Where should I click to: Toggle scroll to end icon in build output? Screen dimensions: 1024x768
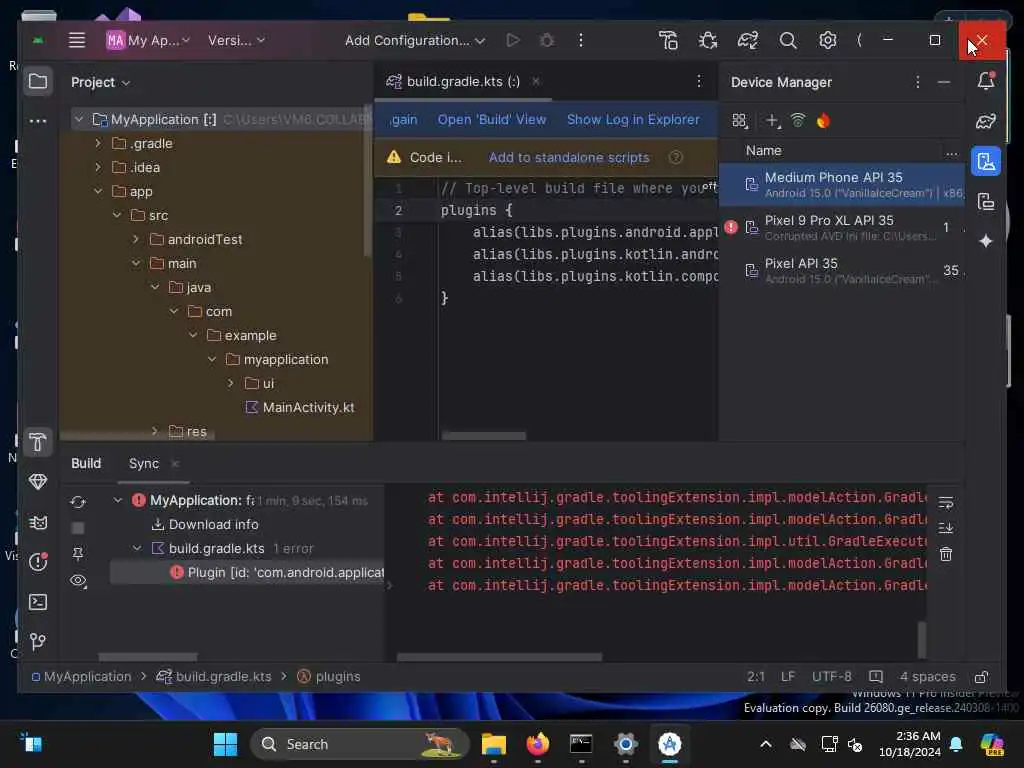[x=946, y=528]
